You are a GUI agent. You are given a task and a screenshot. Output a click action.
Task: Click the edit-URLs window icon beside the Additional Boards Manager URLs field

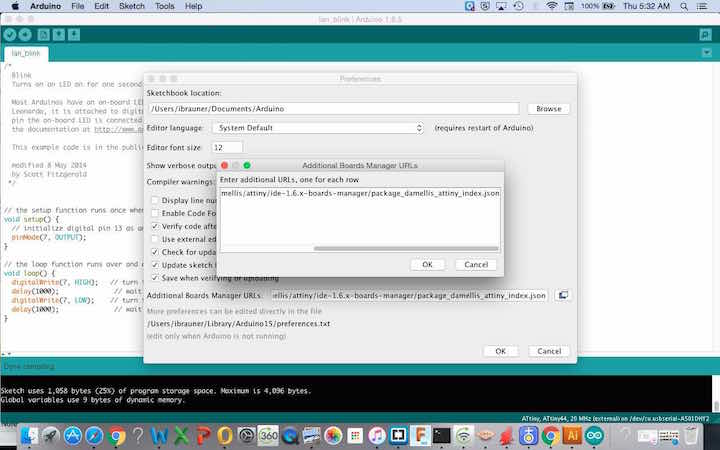tap(562, 295)
